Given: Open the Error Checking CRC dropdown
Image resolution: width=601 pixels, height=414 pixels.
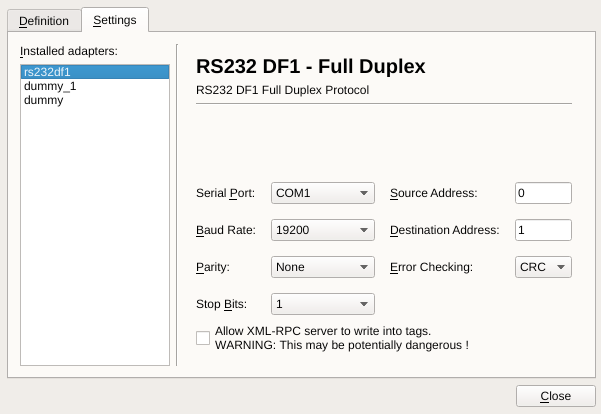Looking at the screenshot, I should pos(543,267).
